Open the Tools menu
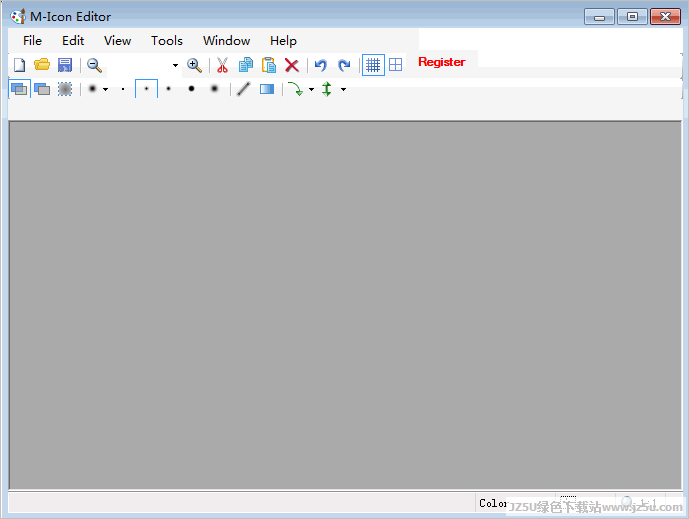689x519 pixels. point(167,41)
